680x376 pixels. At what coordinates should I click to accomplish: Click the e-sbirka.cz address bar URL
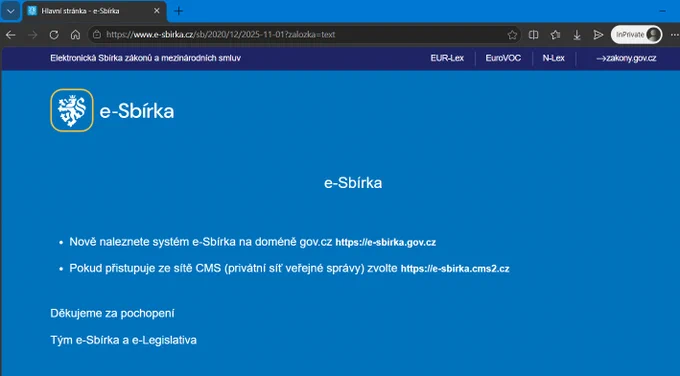(x=221, y=34)
